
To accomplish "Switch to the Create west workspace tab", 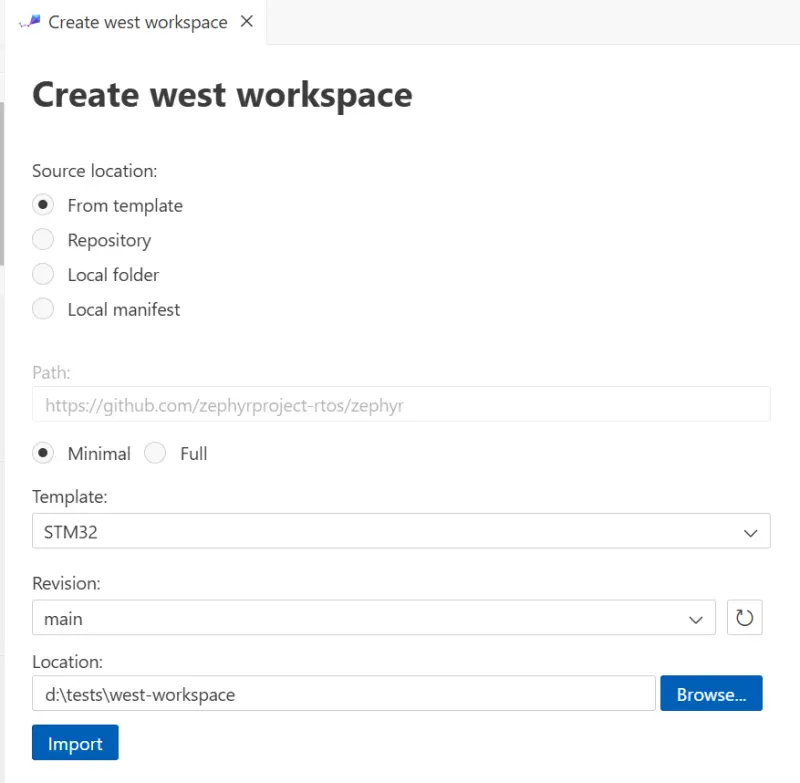I will pos(137,21).
